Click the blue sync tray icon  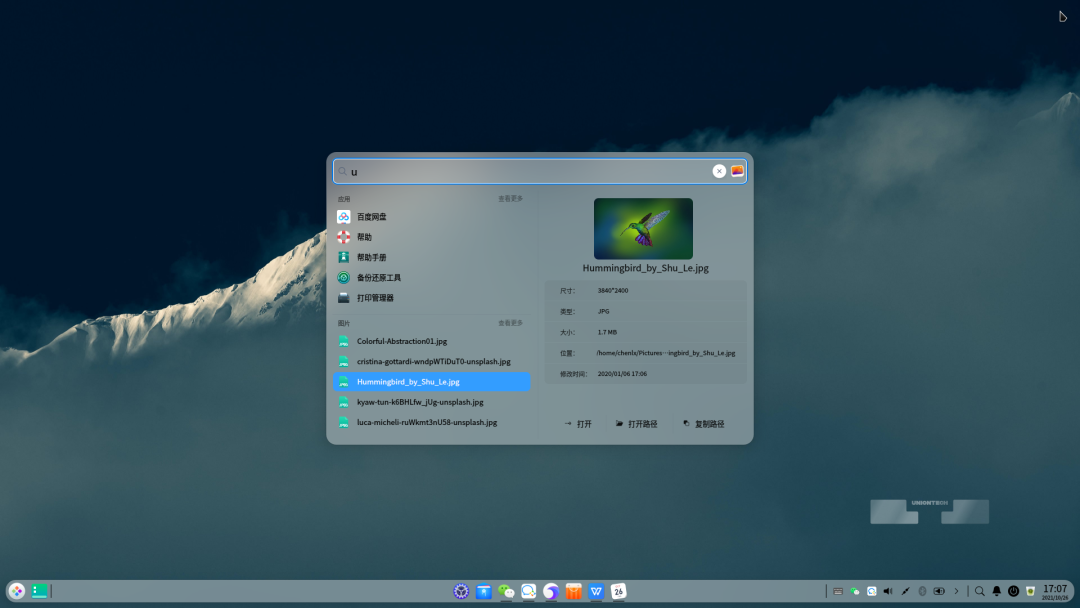pyautogui.click(x=871, y=591)
